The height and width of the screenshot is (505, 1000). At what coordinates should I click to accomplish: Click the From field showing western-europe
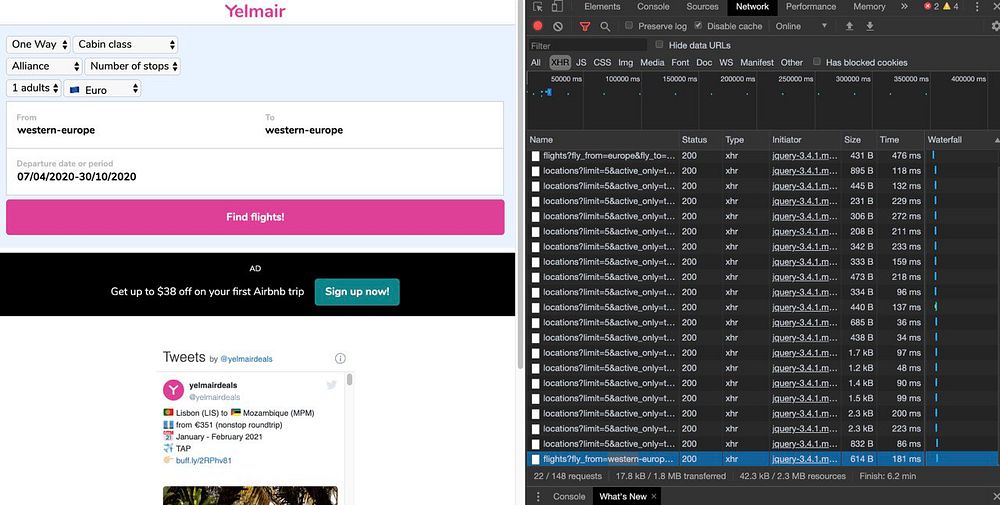pyautogui.click(x=131, y=124)
